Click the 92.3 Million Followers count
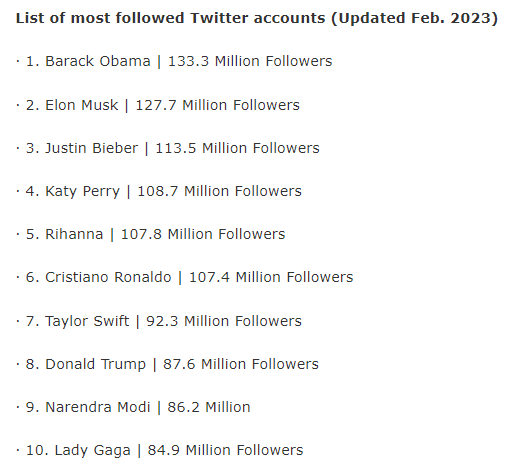 pos(224,321)
